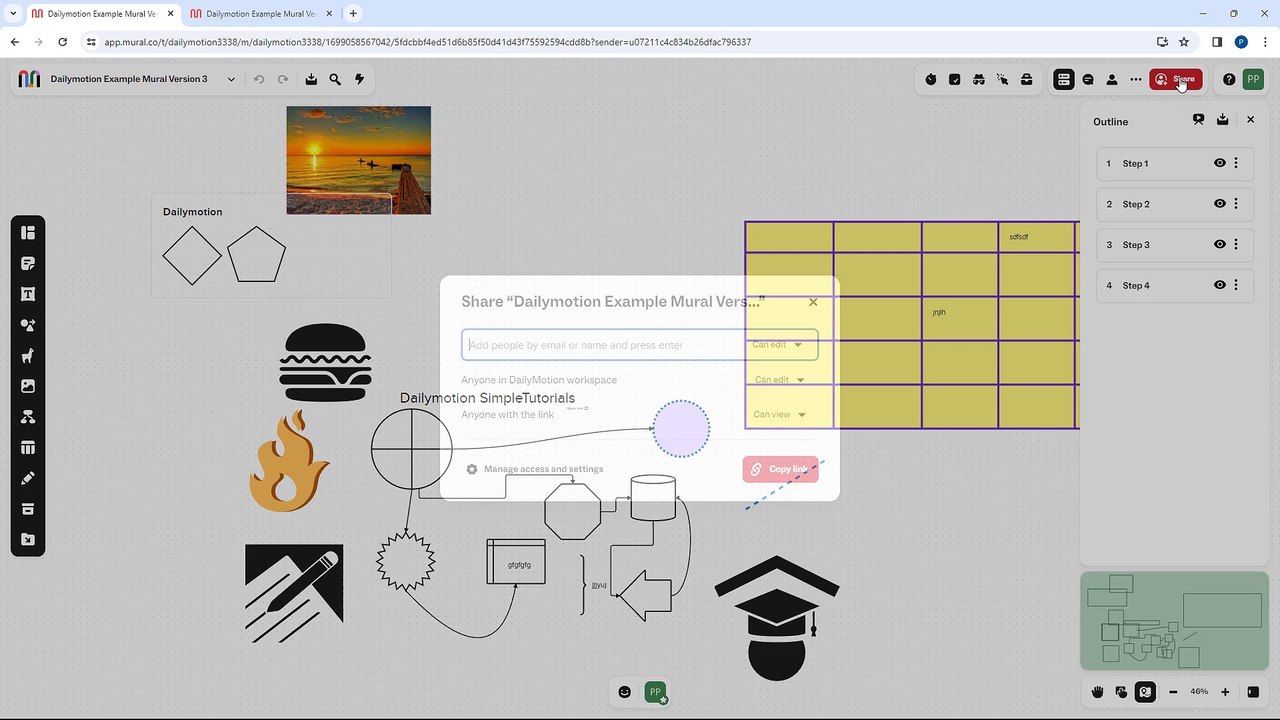Click the Mural logo home icon
The height and width of the screenshot is (720, 1280).
point(30,79)
